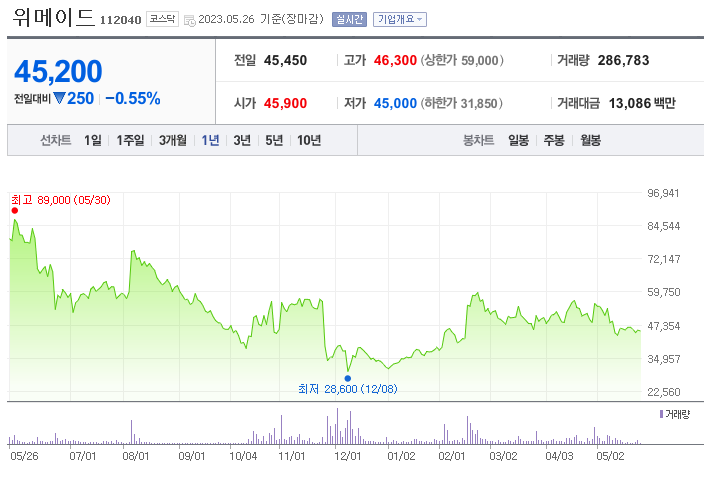Select the 1주일 line chart tab
The image size is (704, 480).
coord(130,141)
